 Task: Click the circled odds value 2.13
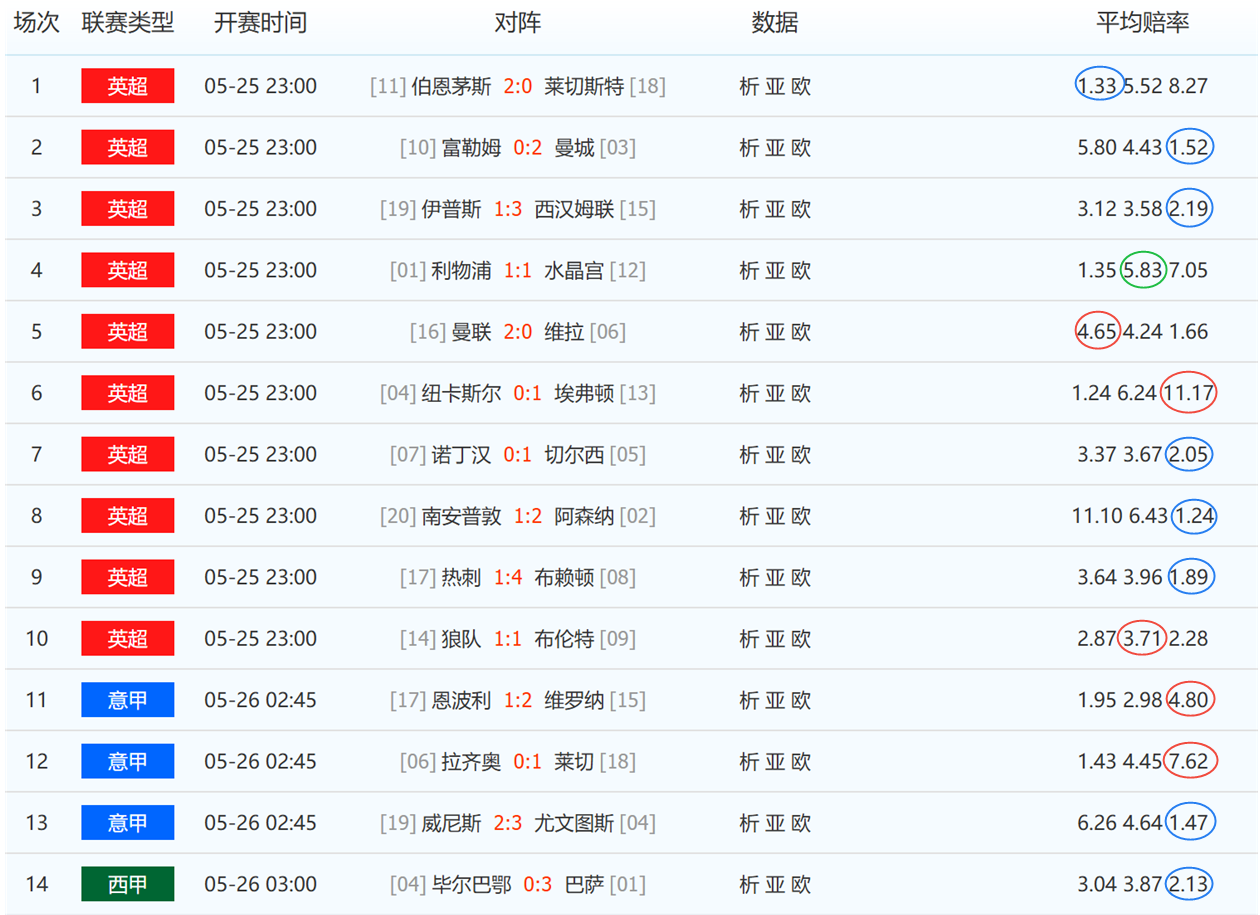1189,884
